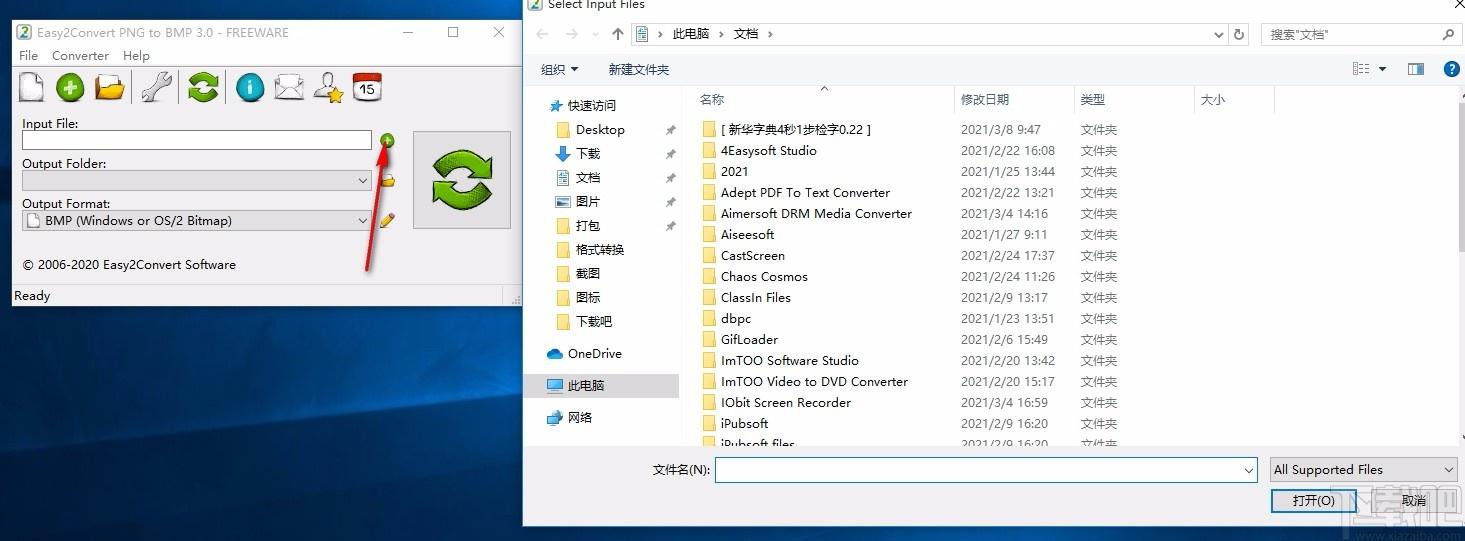This screenshot has height=541, width=1465.
Task: Click the blue help question mark icon
Action: 1452,69
